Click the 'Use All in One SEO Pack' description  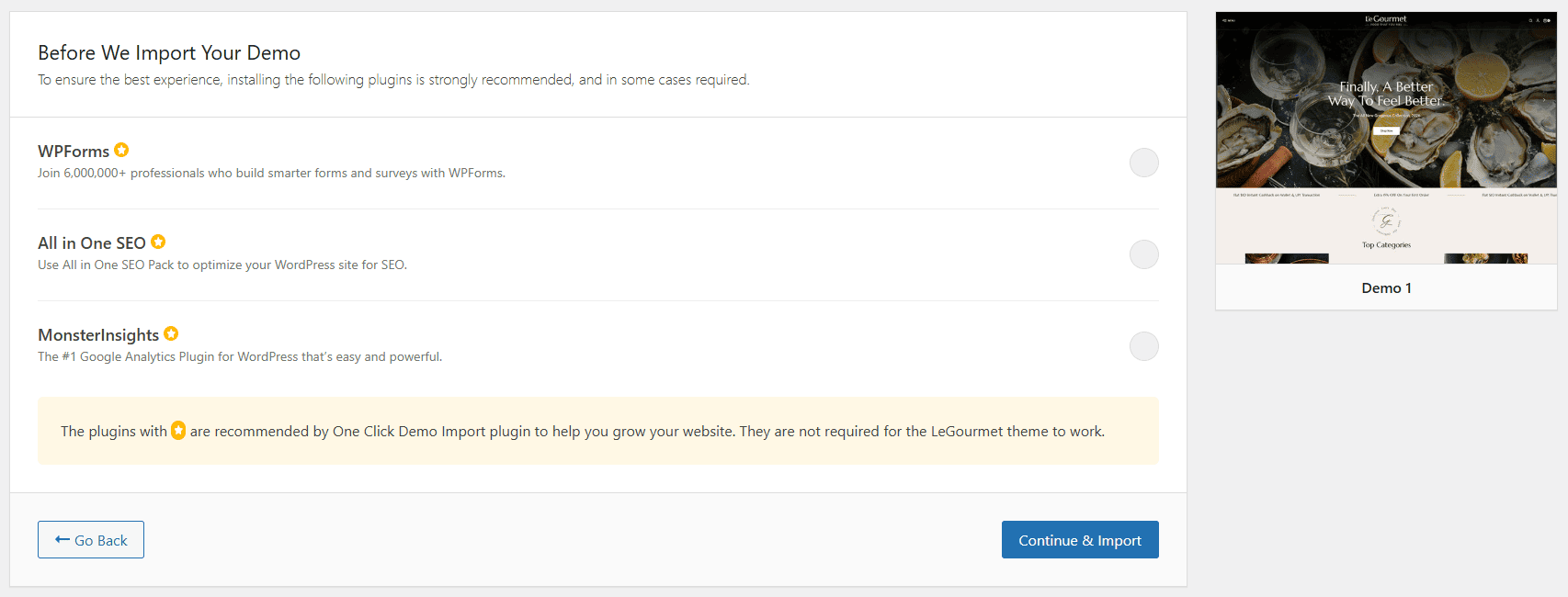[222, 265]
